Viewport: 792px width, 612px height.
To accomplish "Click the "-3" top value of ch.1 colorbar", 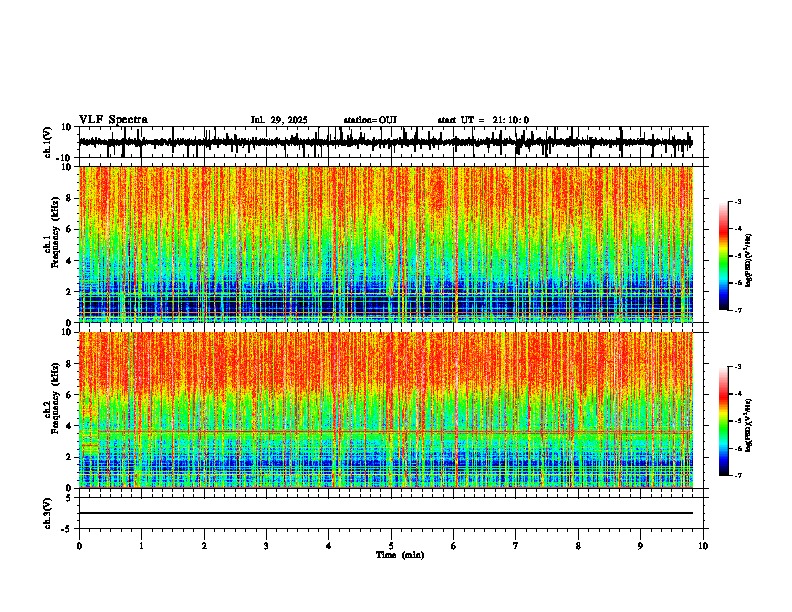I will (737, 201).
